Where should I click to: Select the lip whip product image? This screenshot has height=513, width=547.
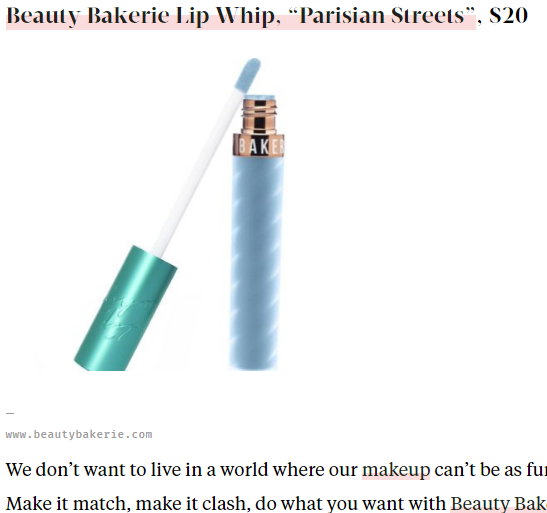click(x=180, y=214)
